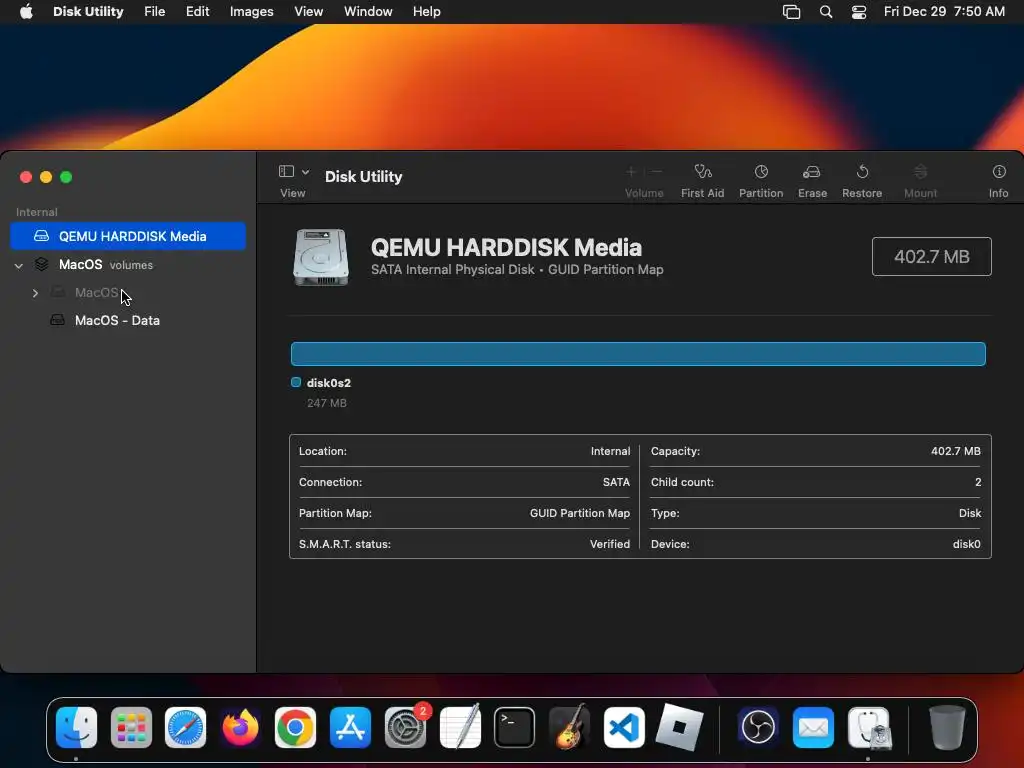Click the Connection SATA value
The width and height of the screenshot is (1024, 768).
coord(616,482)
